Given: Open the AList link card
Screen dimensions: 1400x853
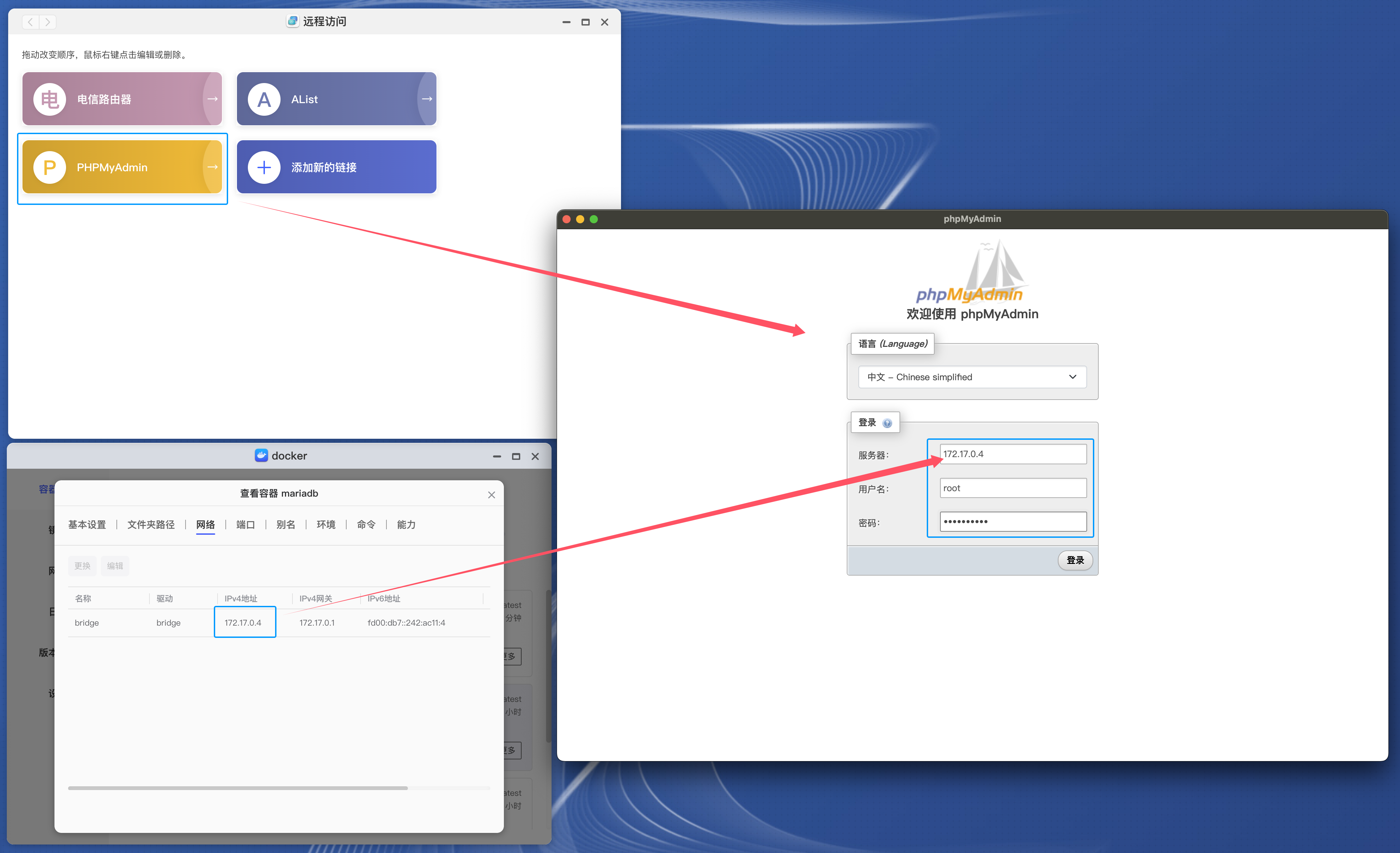Looking at the screenshot, I should click(x=336, y=99).
